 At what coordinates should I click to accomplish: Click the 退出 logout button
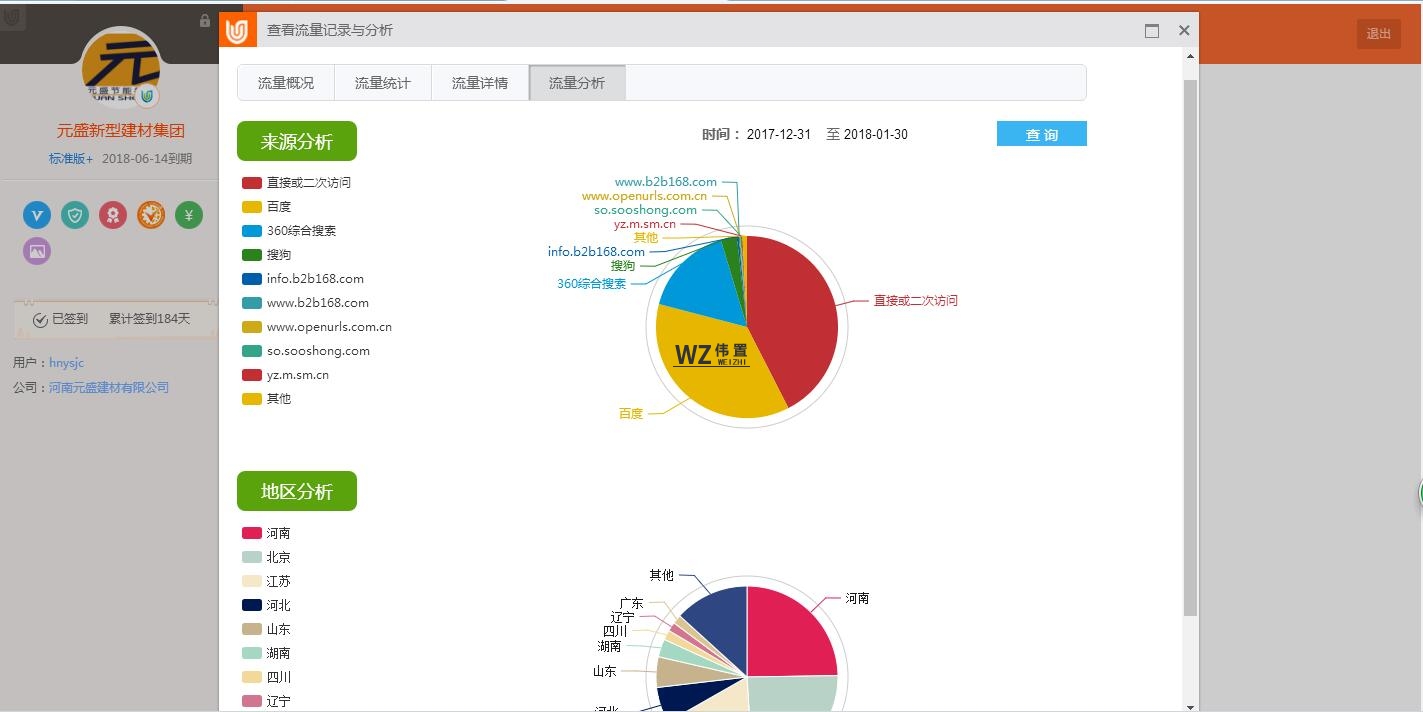(1378, 34)
